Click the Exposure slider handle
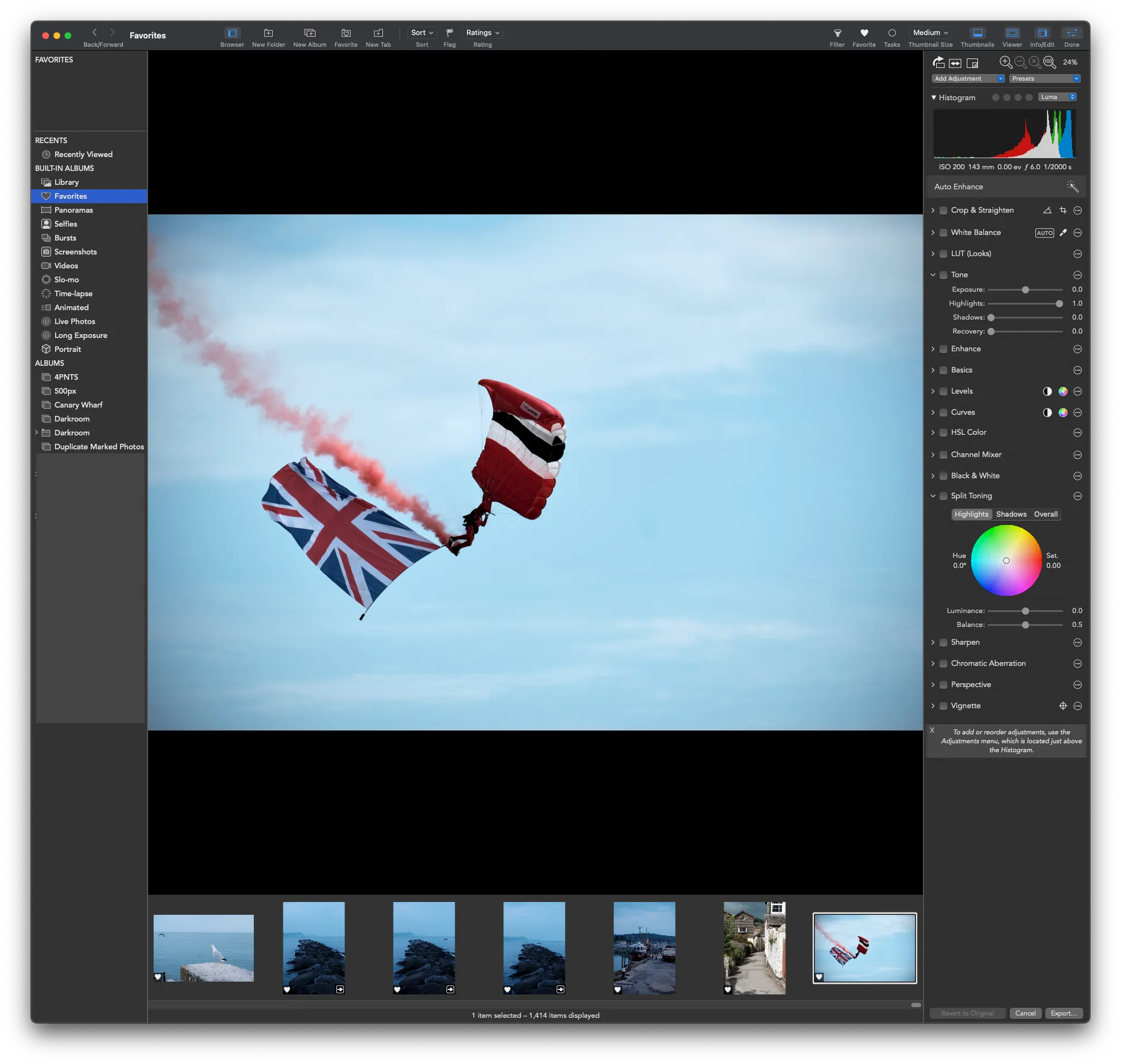The image size is (1121, 1064). (1025, 290)
